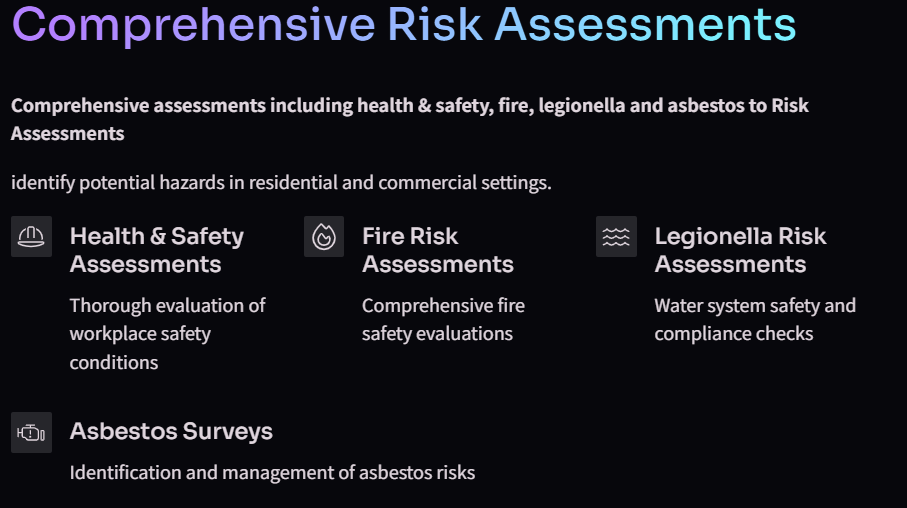Screen dimensions: 907x508
Task: Select the Fire Risk Assessments heading
Action: [438, 250]
